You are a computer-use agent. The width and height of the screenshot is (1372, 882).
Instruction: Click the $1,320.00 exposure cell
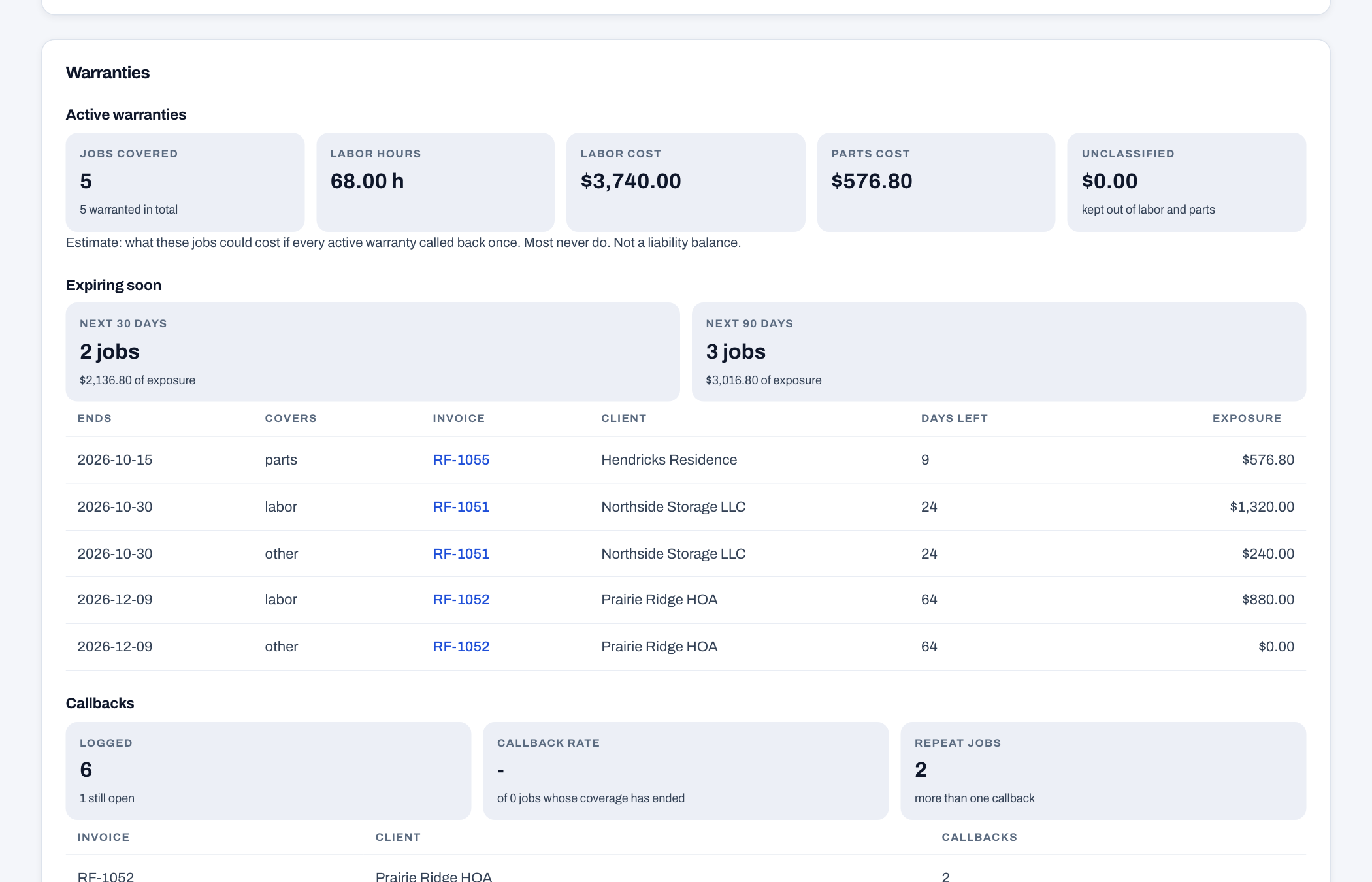(1262, 507)
